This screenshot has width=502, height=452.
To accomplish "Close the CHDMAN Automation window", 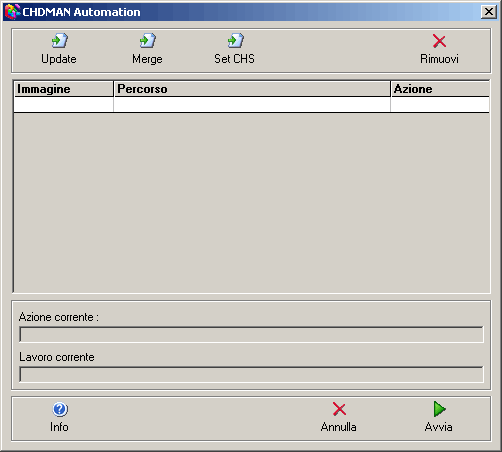I will coord(489,12).
